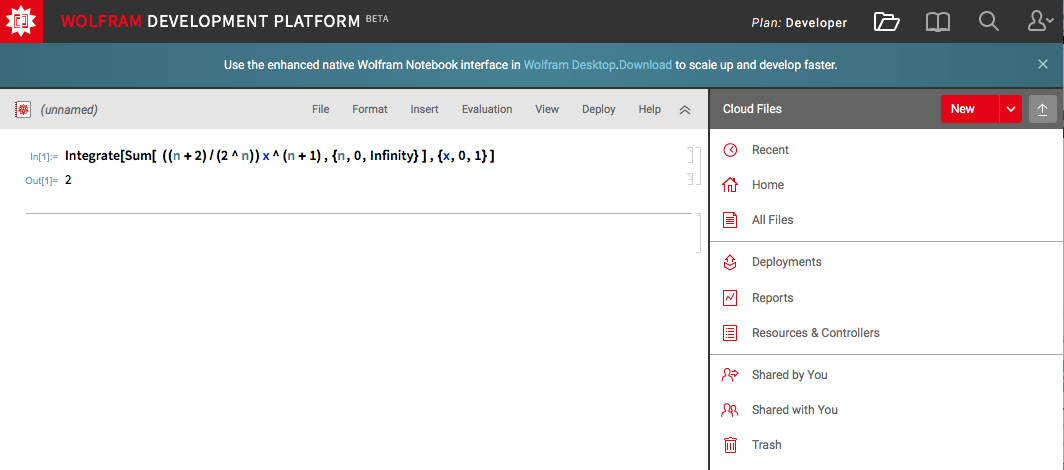Click the (unnamed) notebook title
This screenshot has height=470, width=1064.
point(69,110)
